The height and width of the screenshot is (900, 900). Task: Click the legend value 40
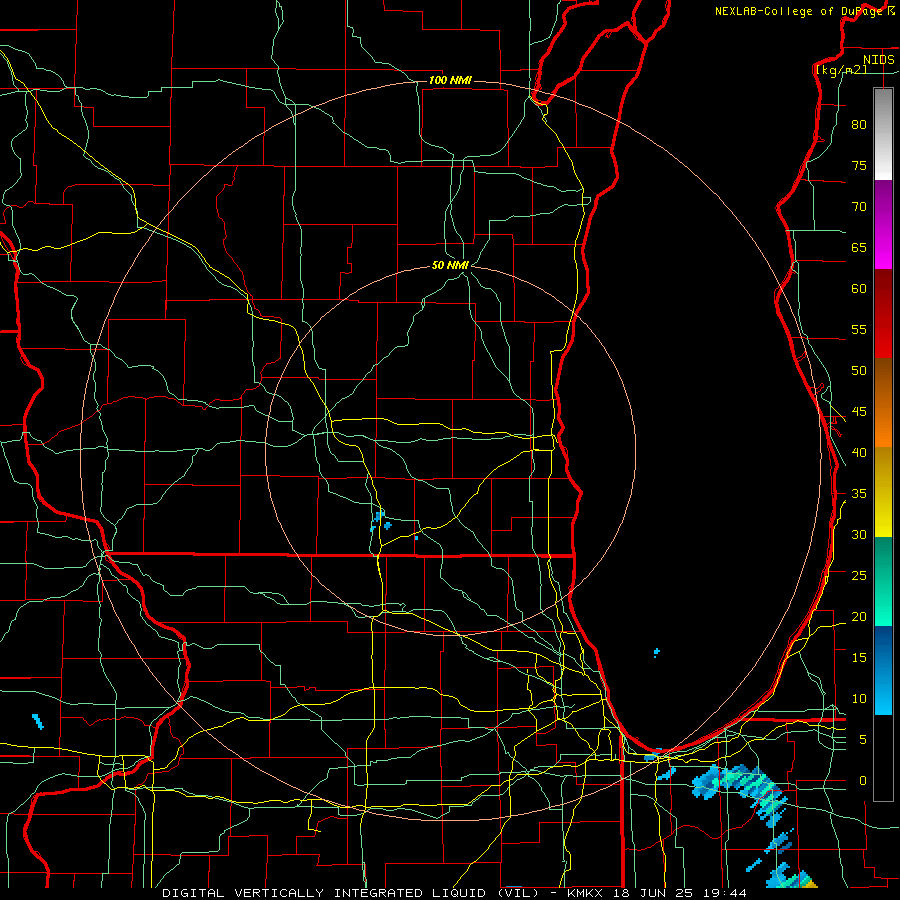(x=859, y=453)
